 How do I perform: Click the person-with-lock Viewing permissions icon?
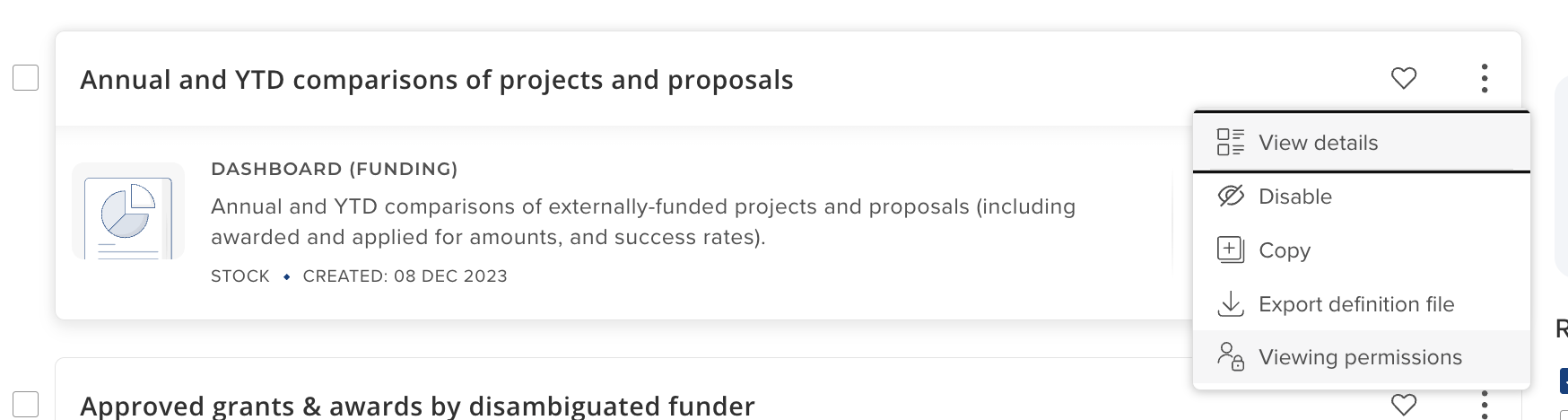[1230, 356]
